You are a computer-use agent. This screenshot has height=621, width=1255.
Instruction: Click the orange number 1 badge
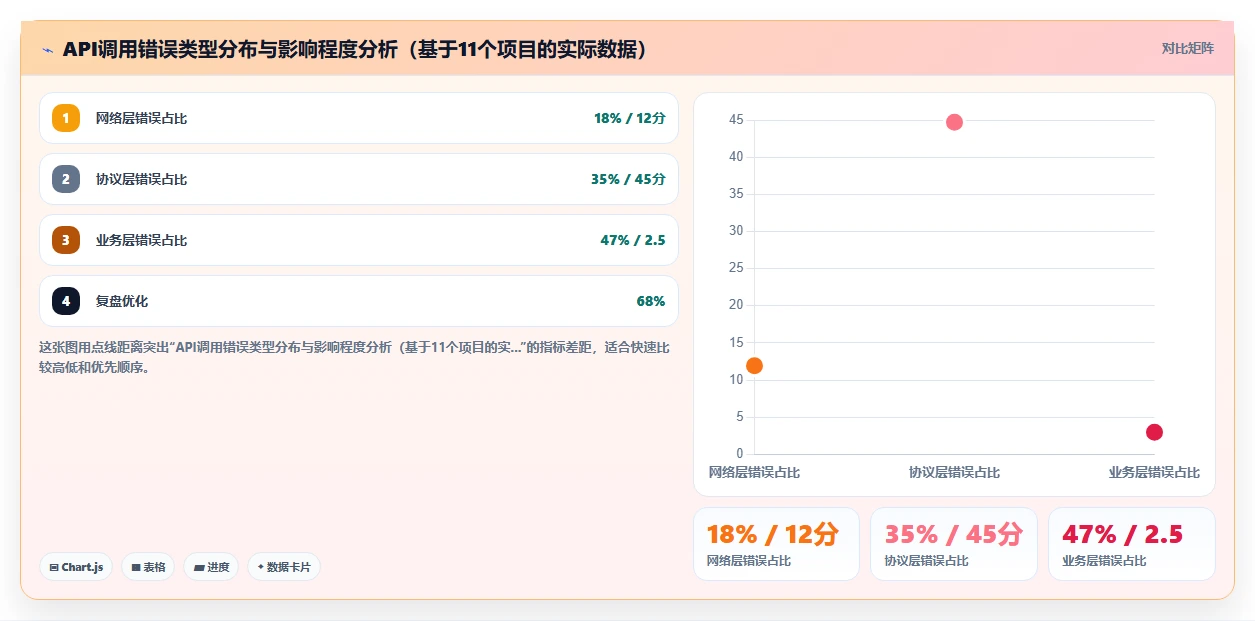click(x=66, y=118)
